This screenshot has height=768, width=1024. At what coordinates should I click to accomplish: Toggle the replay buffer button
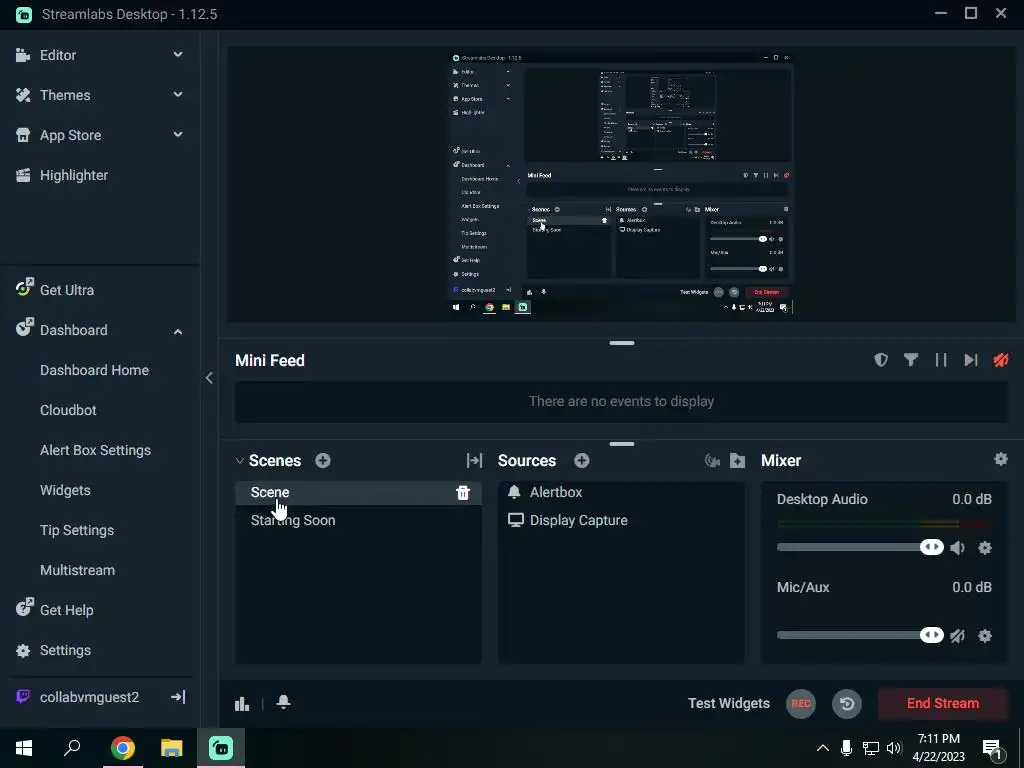click(847, 703)
